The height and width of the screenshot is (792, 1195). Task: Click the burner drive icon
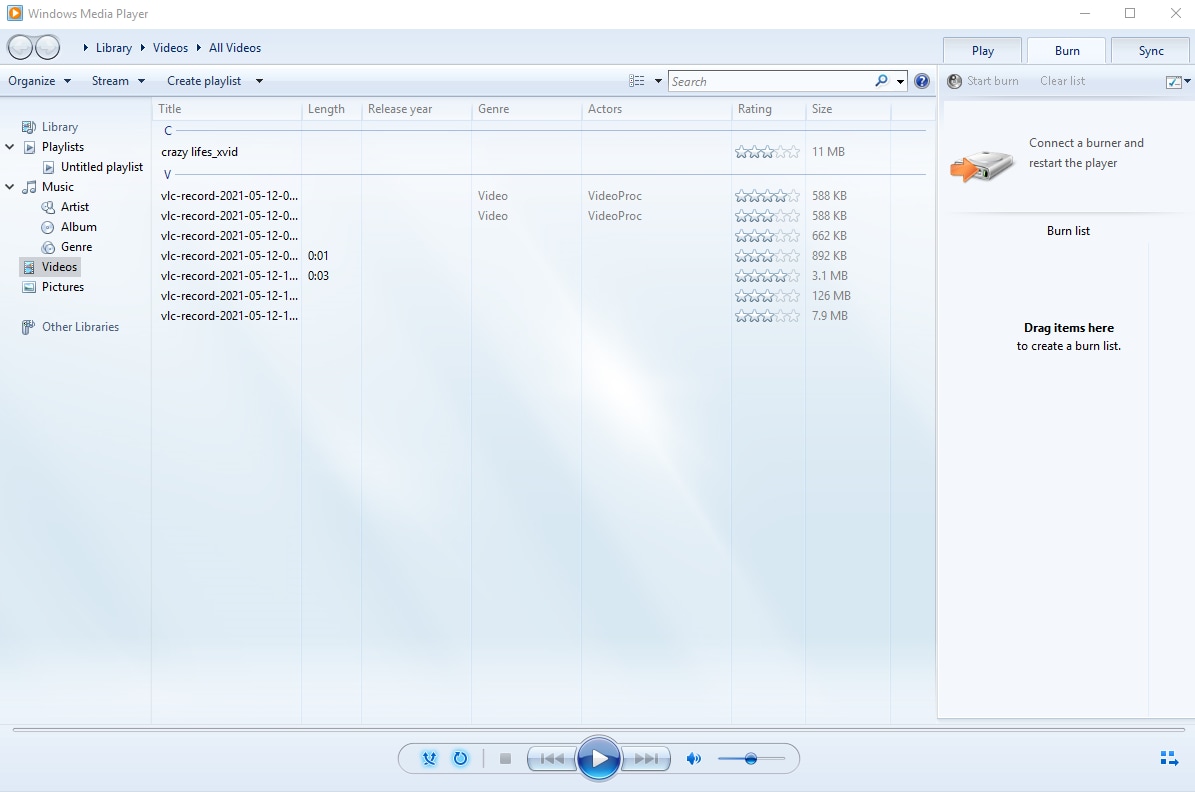pos(982,164)
